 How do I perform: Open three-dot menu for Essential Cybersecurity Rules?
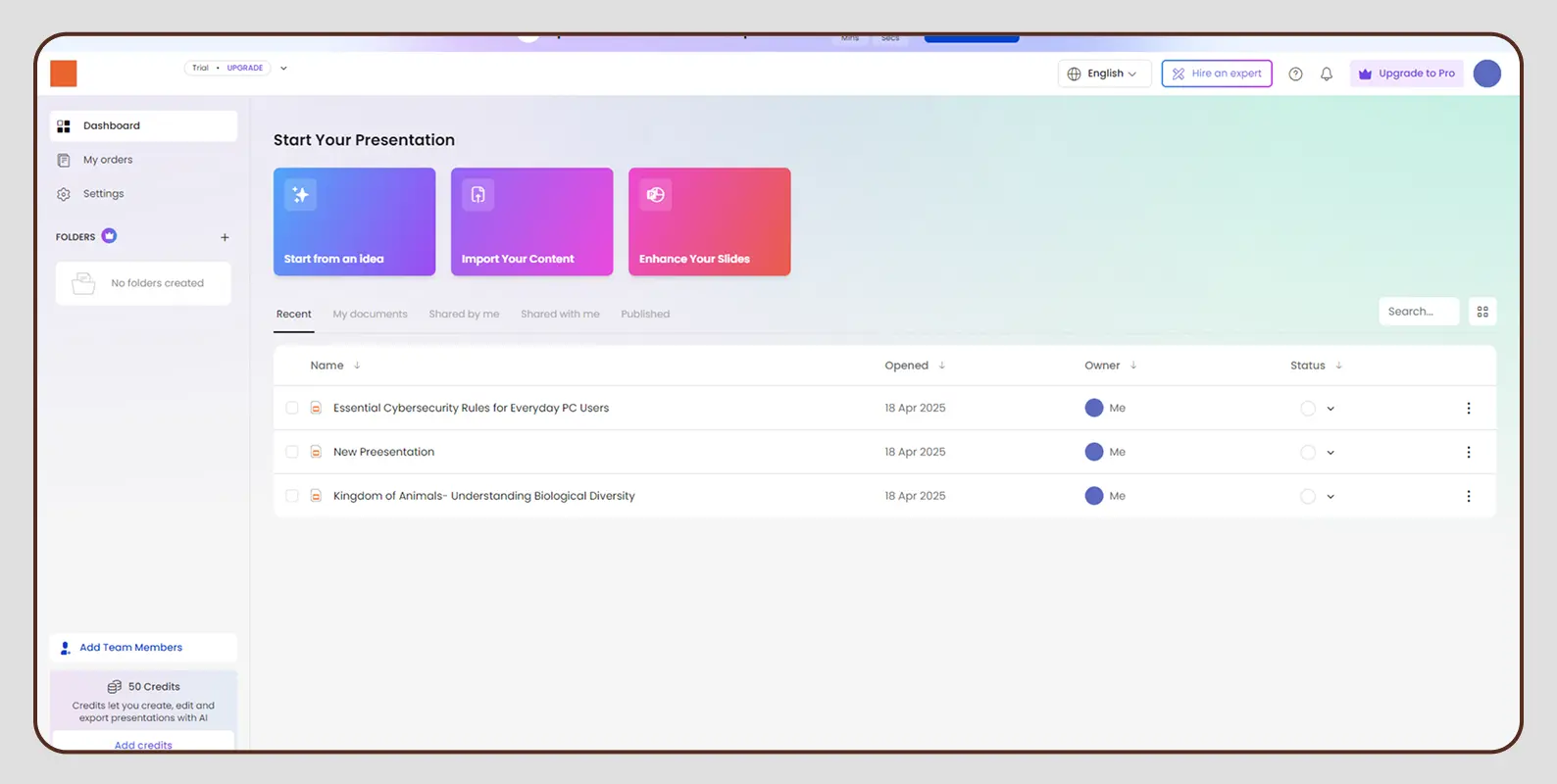pos(1468,409)
